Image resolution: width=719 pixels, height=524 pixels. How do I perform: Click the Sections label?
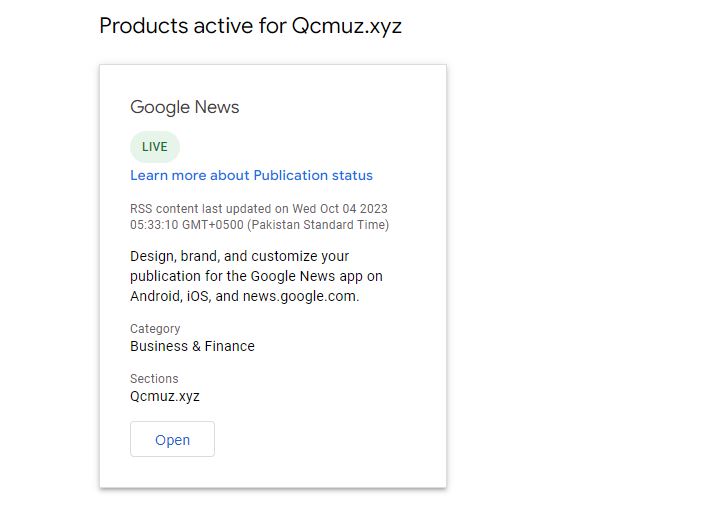point(154,379)
